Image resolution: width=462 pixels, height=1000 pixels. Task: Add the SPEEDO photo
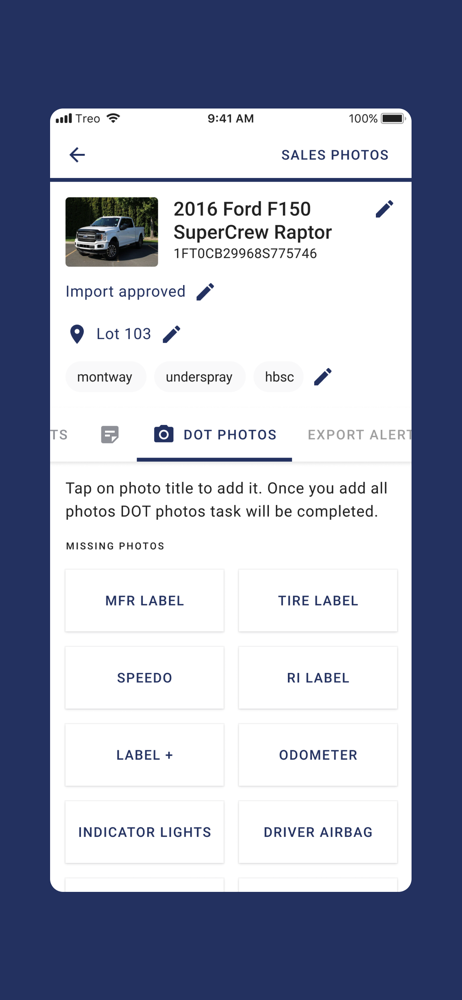[145, 678]
